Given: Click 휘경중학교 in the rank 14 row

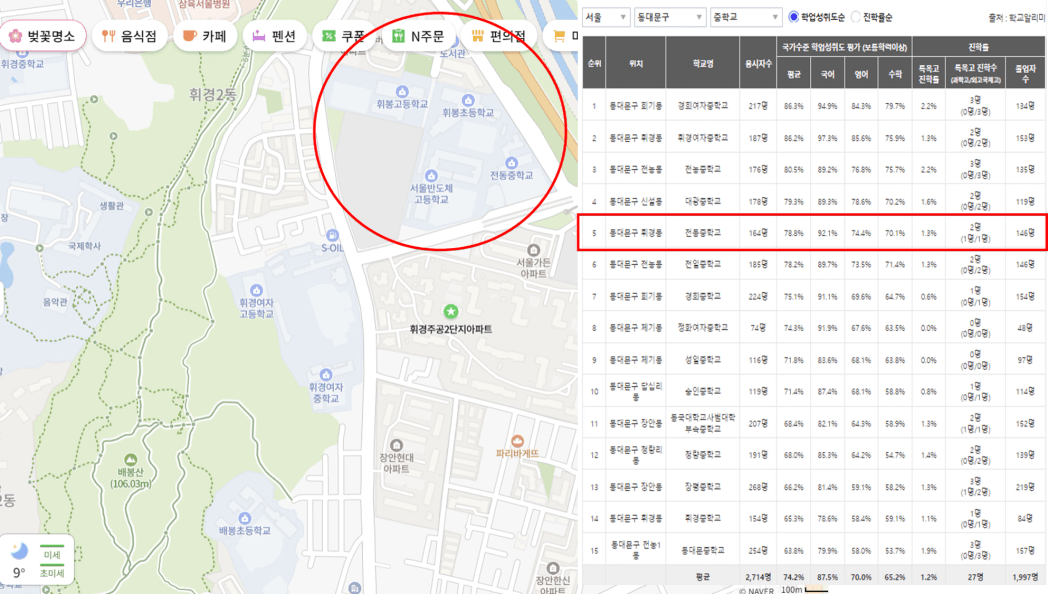Looking at the screenshot, I should point(702,518).
